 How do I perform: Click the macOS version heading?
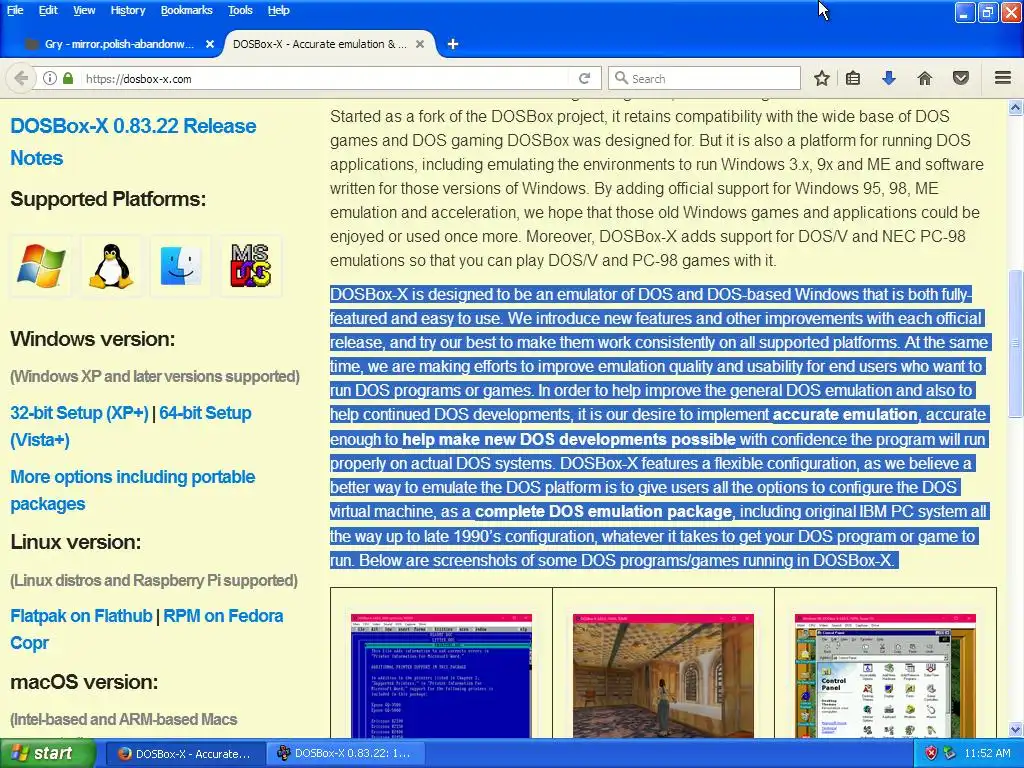(x=84, y=682)
